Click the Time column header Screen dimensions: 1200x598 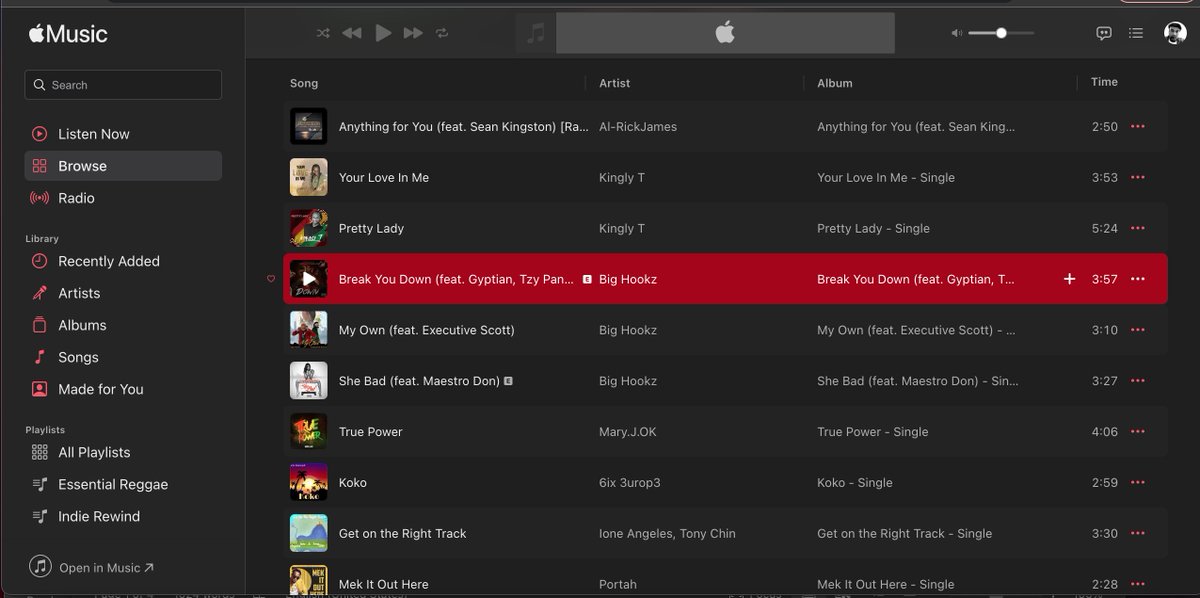pyautogui.click(x=1104, y=82)
